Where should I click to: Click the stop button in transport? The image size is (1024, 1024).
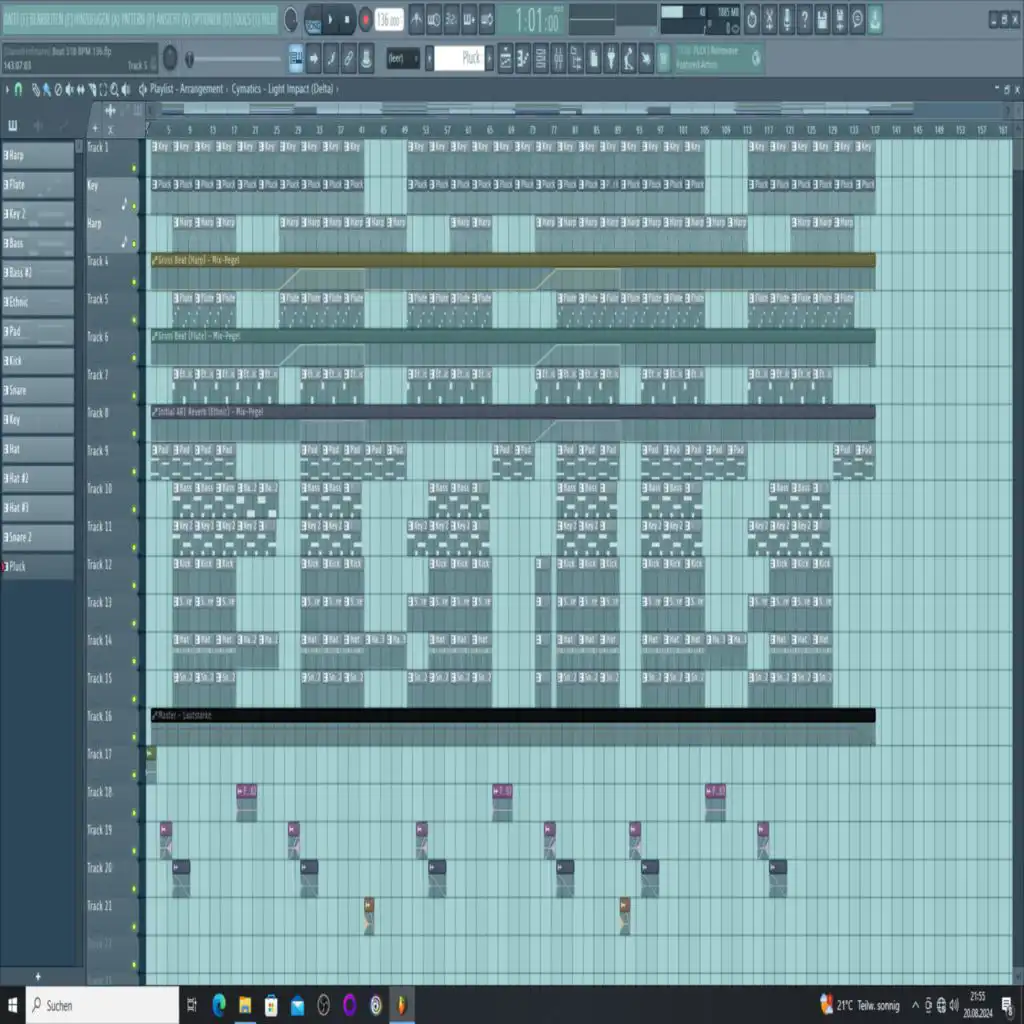[347, 20]
